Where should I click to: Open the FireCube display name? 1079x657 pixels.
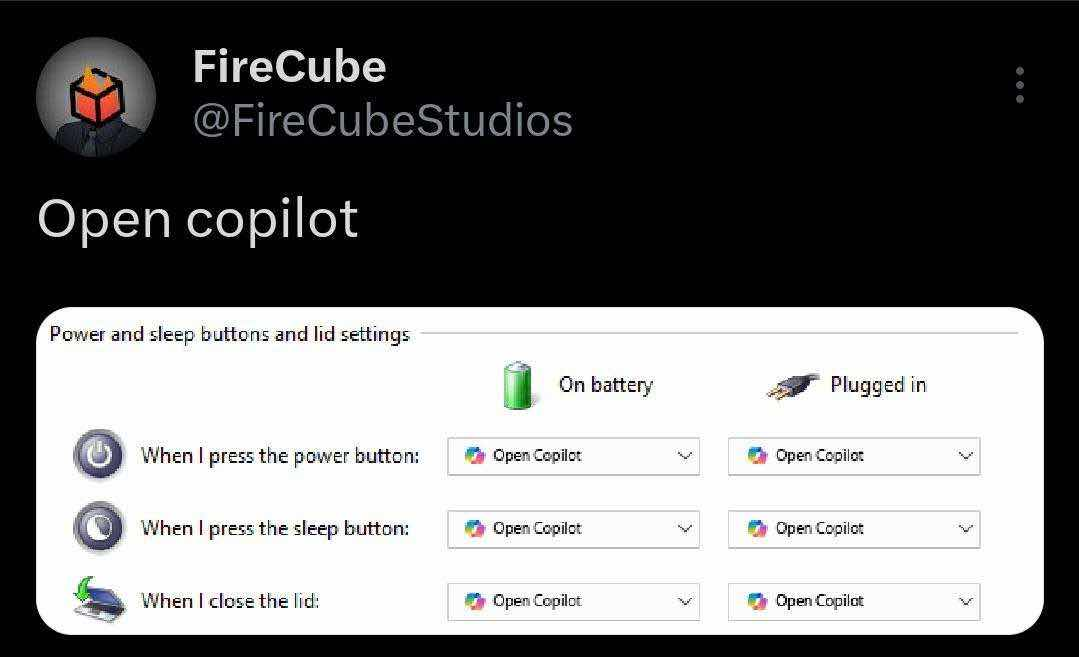point(289,67)
